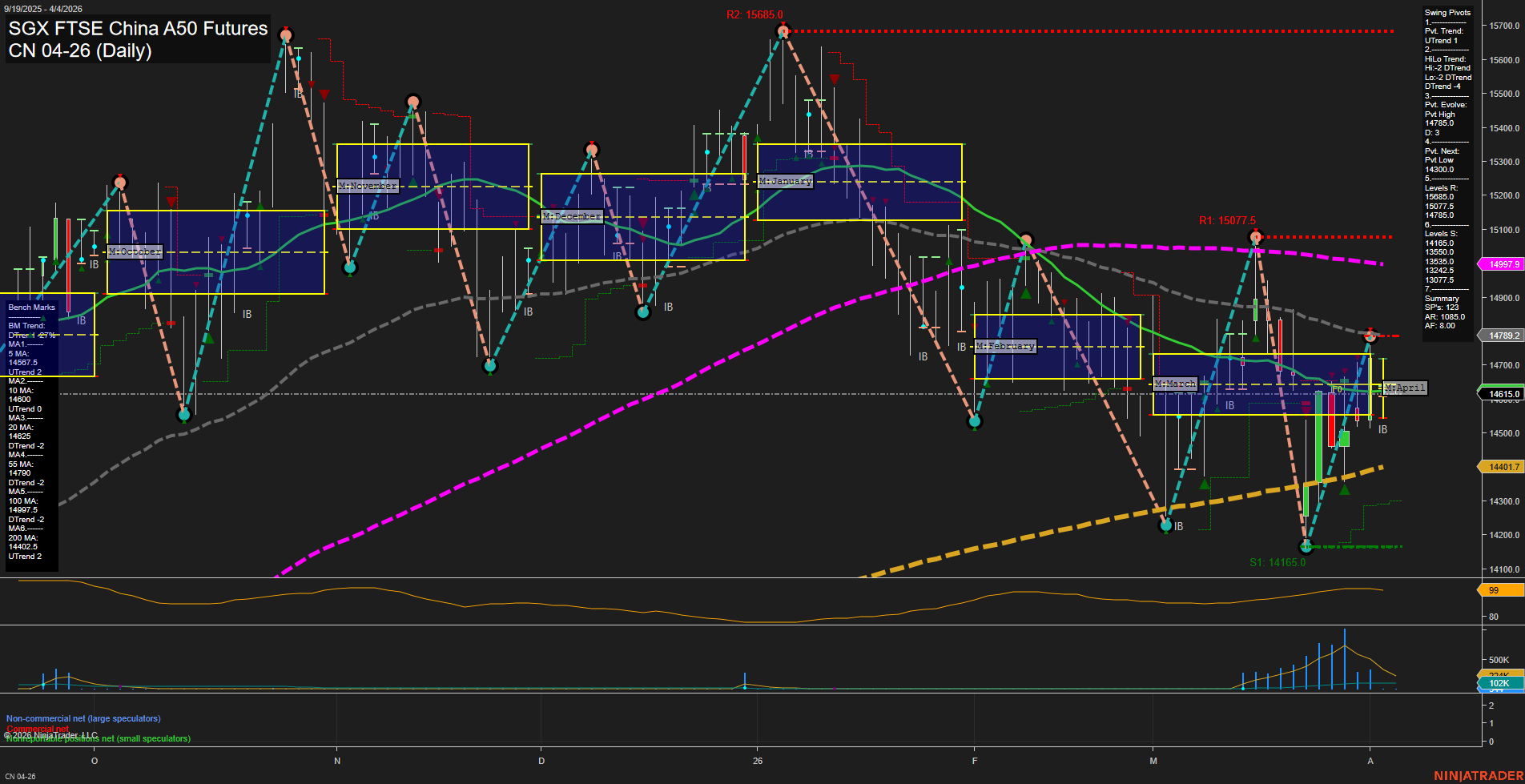Select the M:October month range label
This screenshot has height=784, width=1525.
point(135,251)
